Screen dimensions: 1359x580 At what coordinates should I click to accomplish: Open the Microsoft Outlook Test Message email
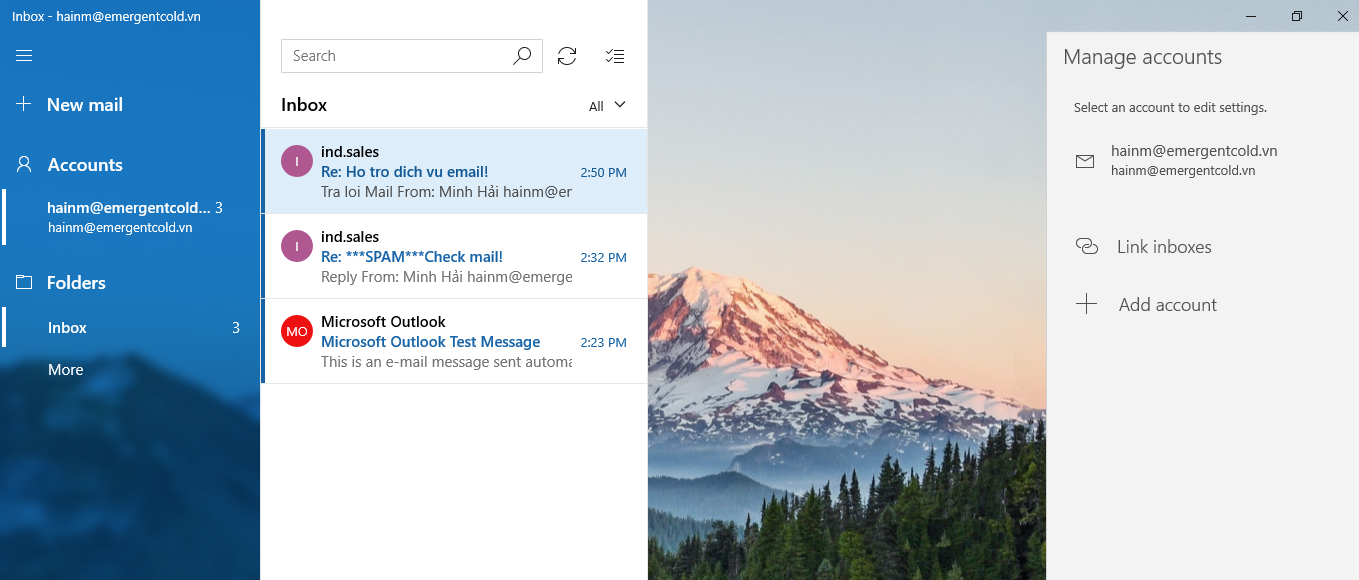pos(430,342)
